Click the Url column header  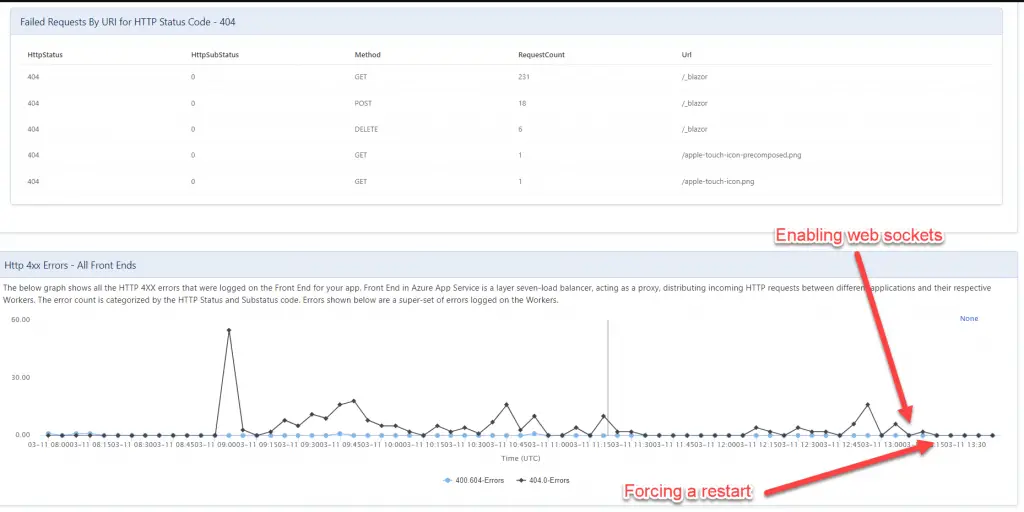[x=686, y=55]
